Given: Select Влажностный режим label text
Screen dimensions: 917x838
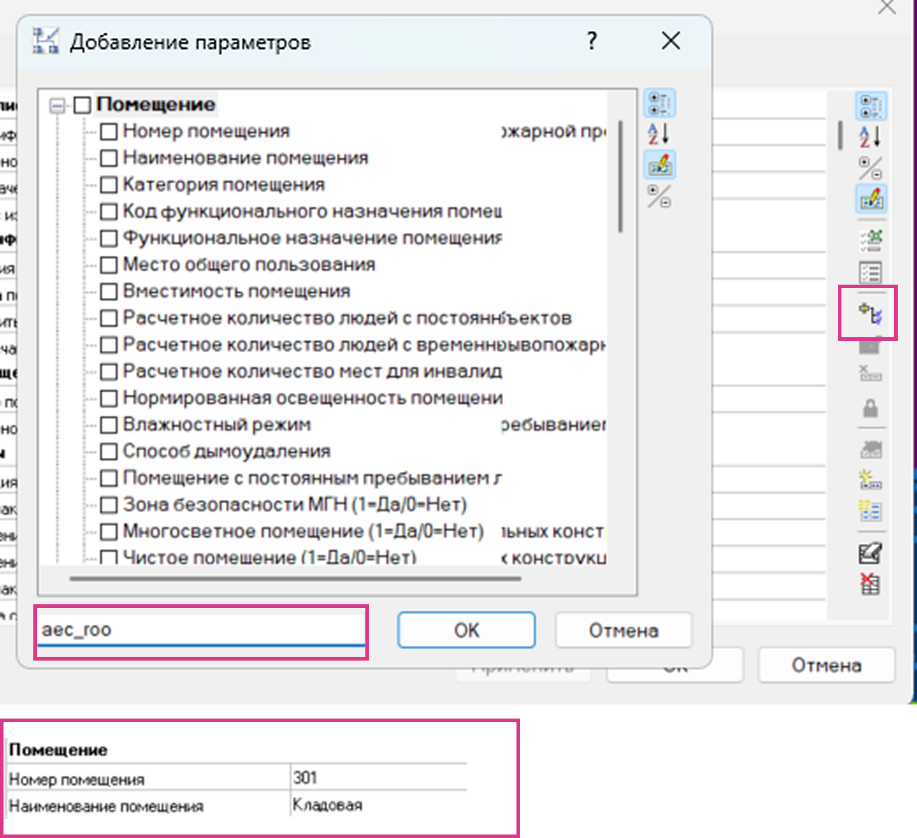Looking at the screenshot, I should coord(216,425).
